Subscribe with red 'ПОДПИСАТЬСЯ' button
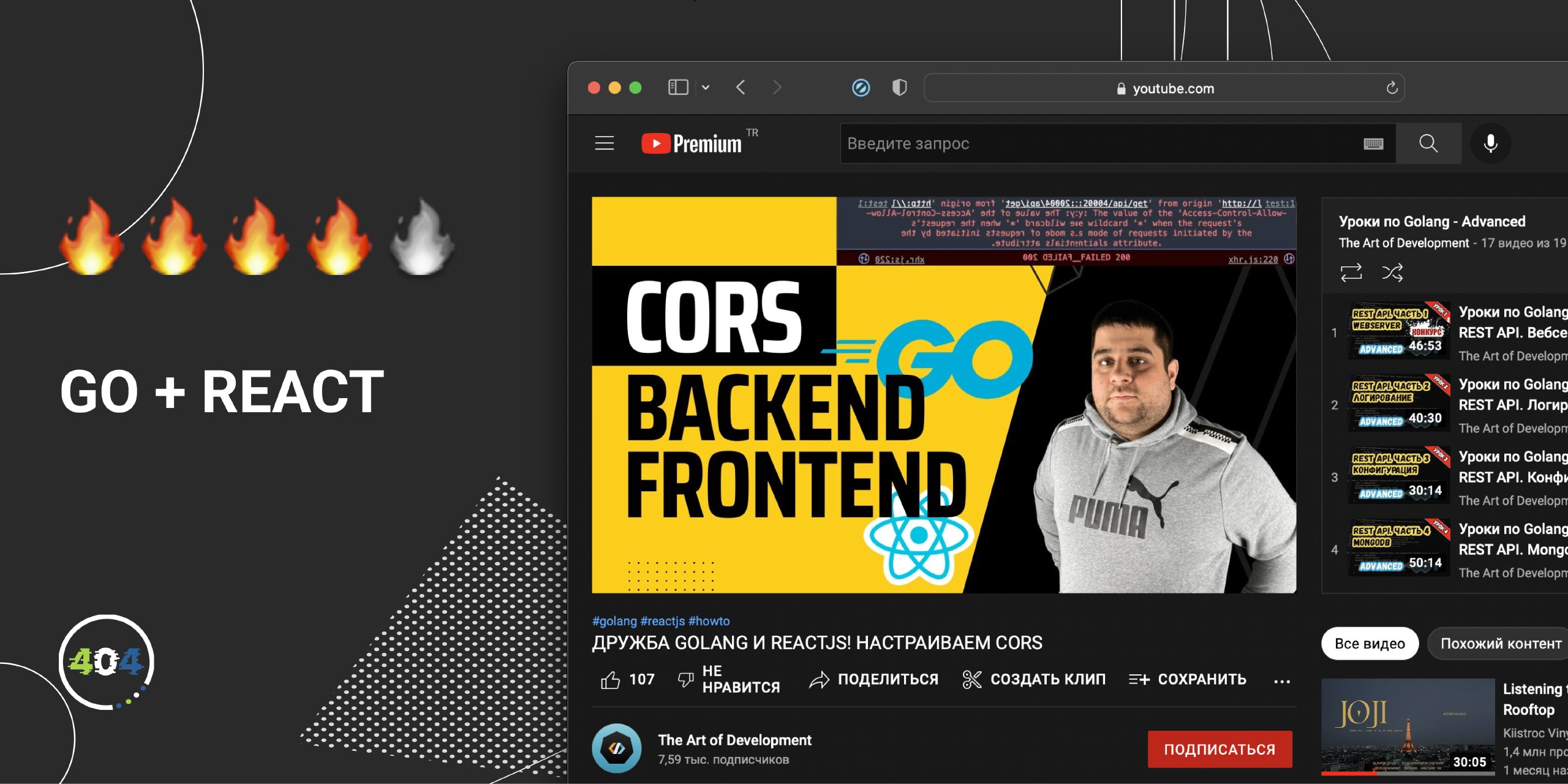 pos(1219,749)
